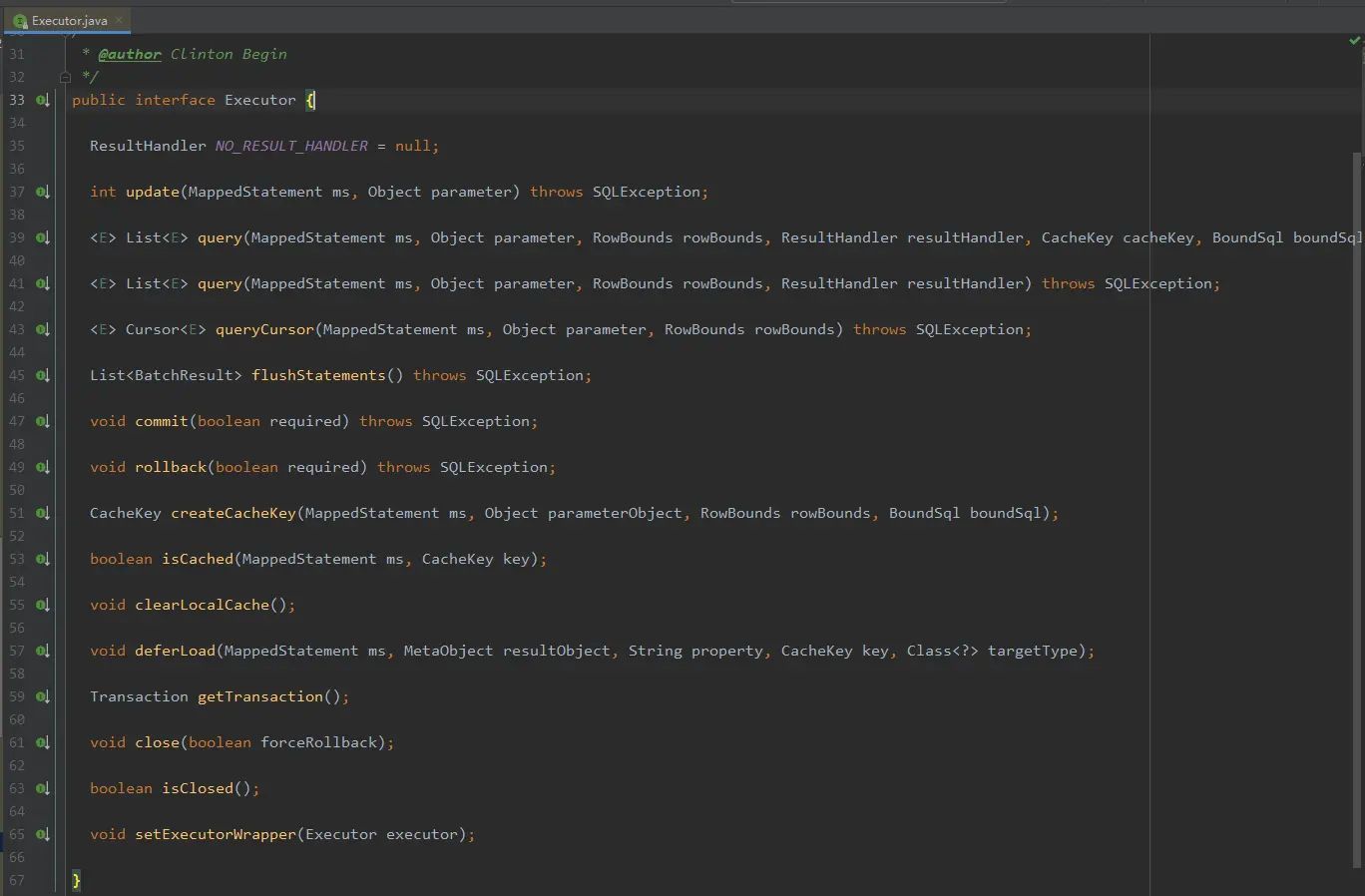This screenshot has width=1365, height=896.
Task: Click NO_RESULT_HANDLER constant
Action: tap(291, 146)
